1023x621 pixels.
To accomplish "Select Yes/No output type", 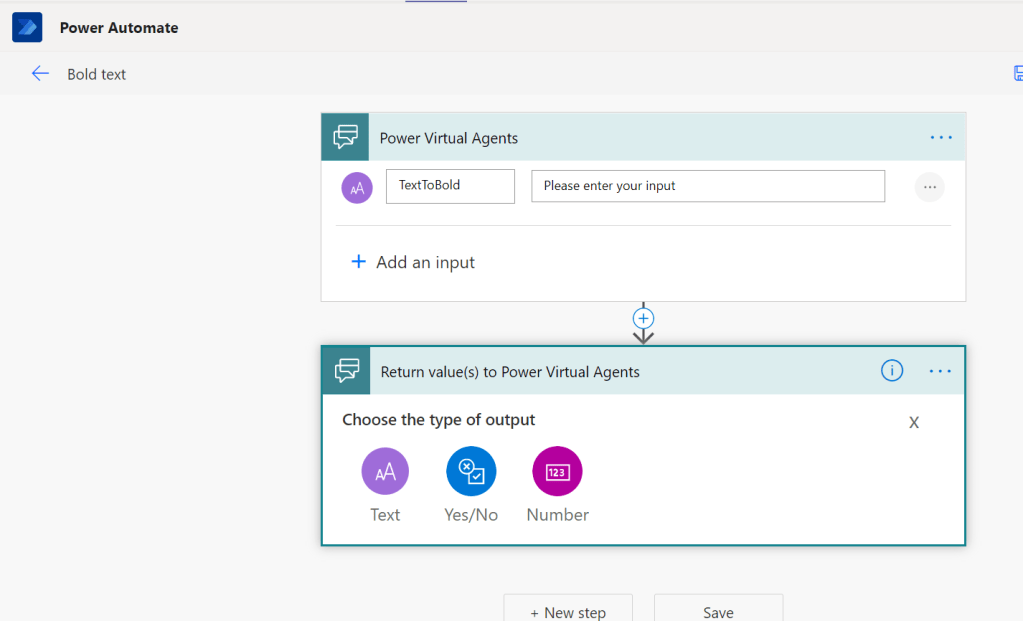I will click(471, 471).
